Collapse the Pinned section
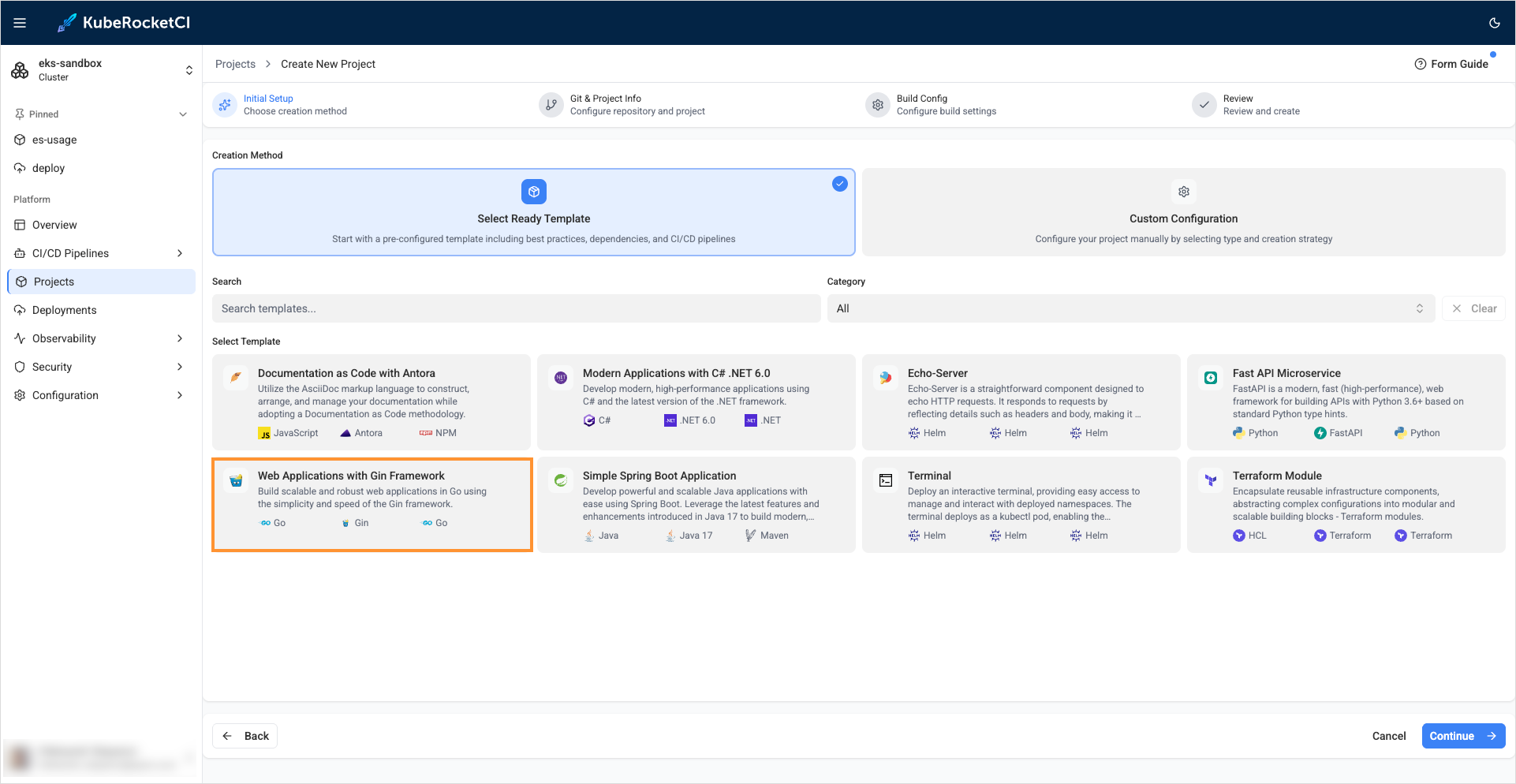Viewport: 1516px width, 784px height. click(182, 114)
